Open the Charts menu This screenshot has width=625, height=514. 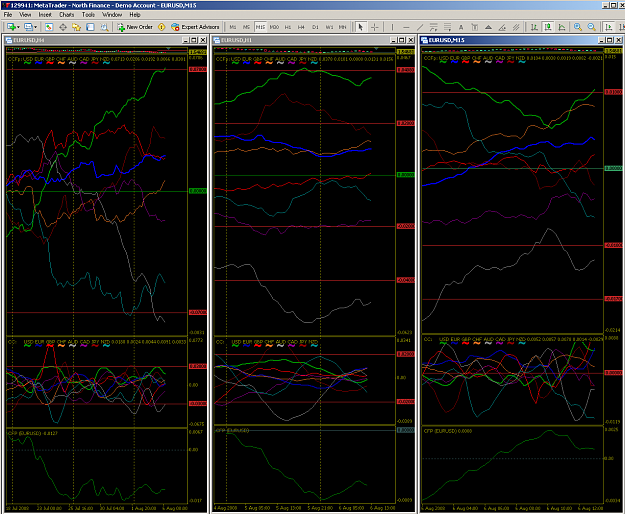67,15
